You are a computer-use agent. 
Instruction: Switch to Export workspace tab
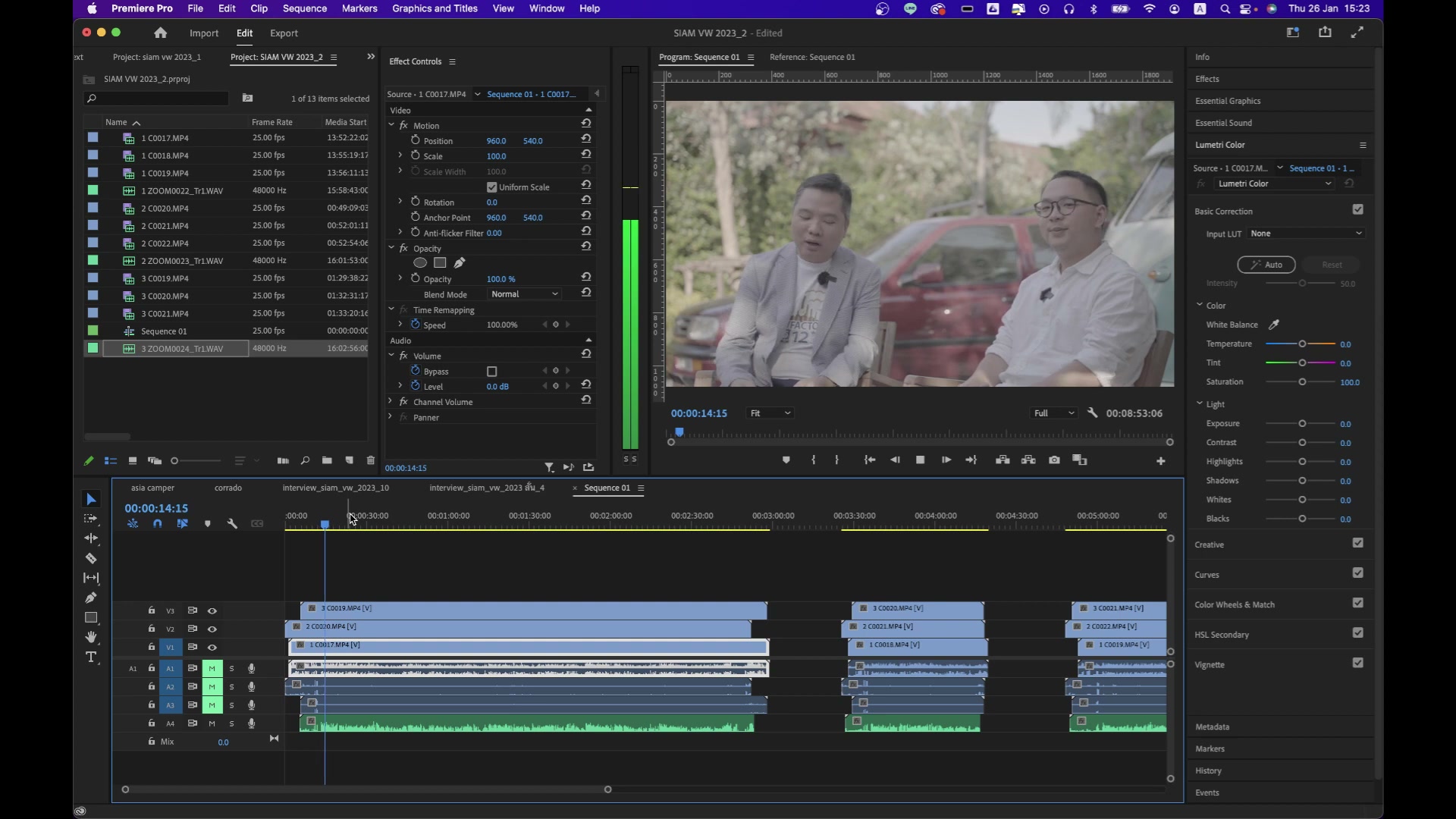tap(284, 33)
